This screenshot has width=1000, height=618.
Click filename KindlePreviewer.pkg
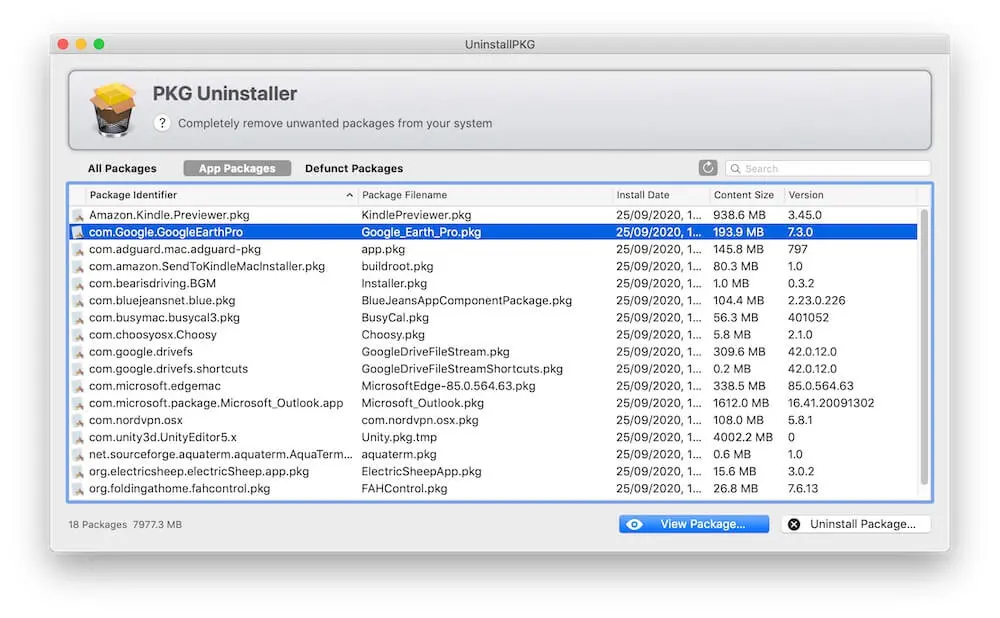416,216
